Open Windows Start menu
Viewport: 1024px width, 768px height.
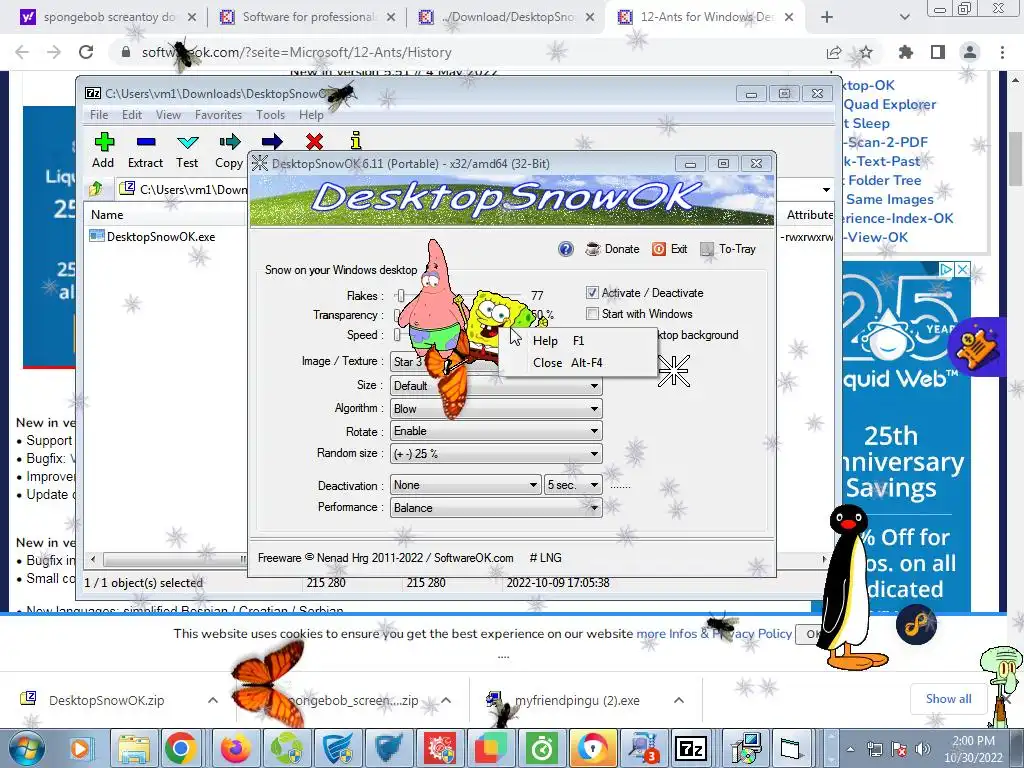point(25,748)
